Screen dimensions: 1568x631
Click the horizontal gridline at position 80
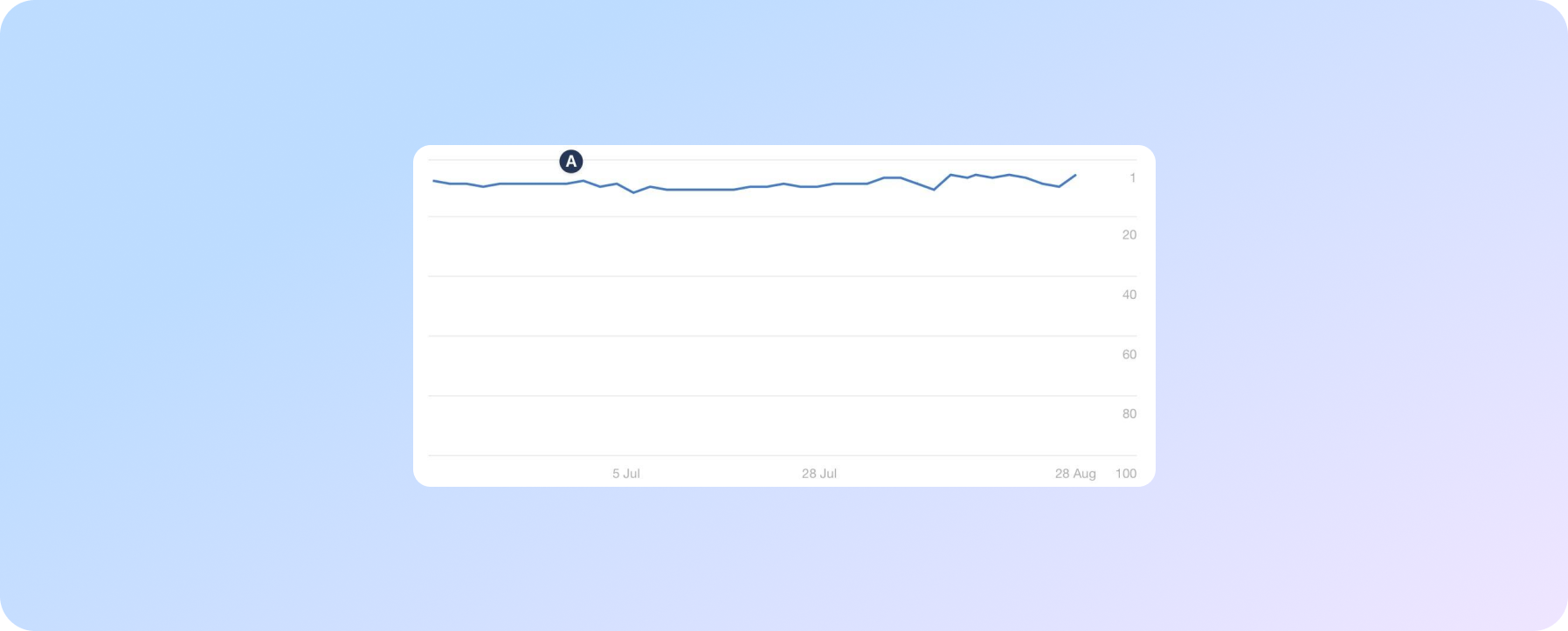[x=769, y=396]
